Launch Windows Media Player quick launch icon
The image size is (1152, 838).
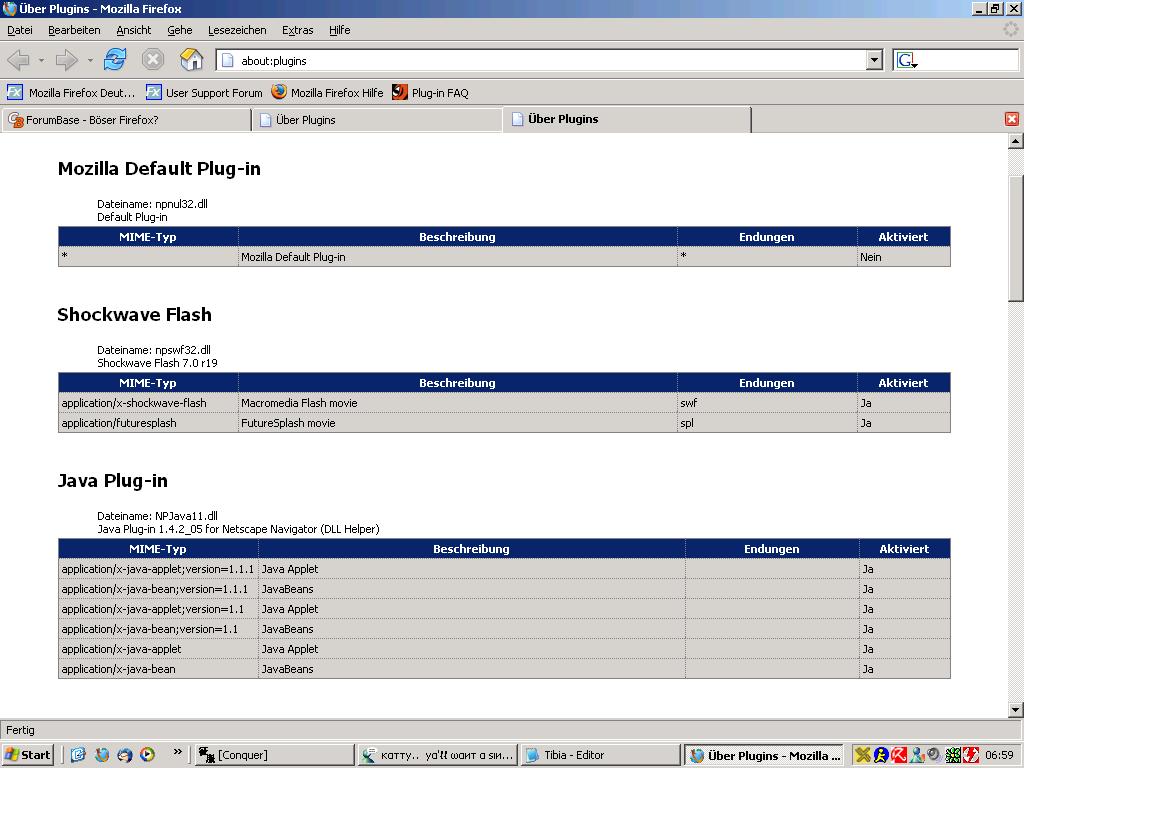click(148, 754)
